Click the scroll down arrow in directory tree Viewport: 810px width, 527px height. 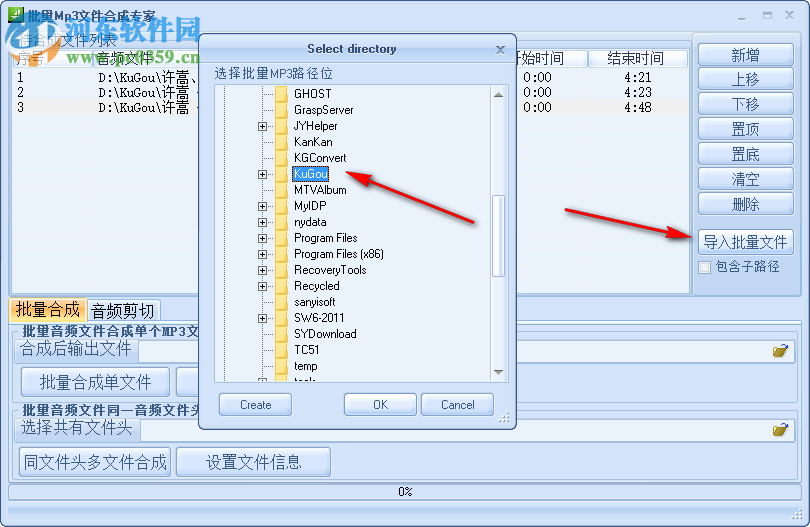pyautogui.click(x=498, y=372)
